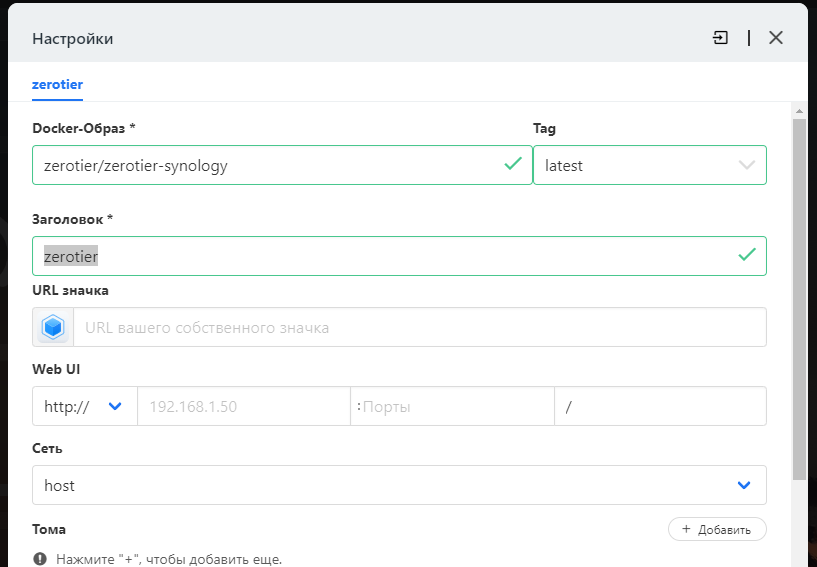The height and width of the screenshot is (567, 817).
Task: Click the Web UI label
Action: pos(56,369)
